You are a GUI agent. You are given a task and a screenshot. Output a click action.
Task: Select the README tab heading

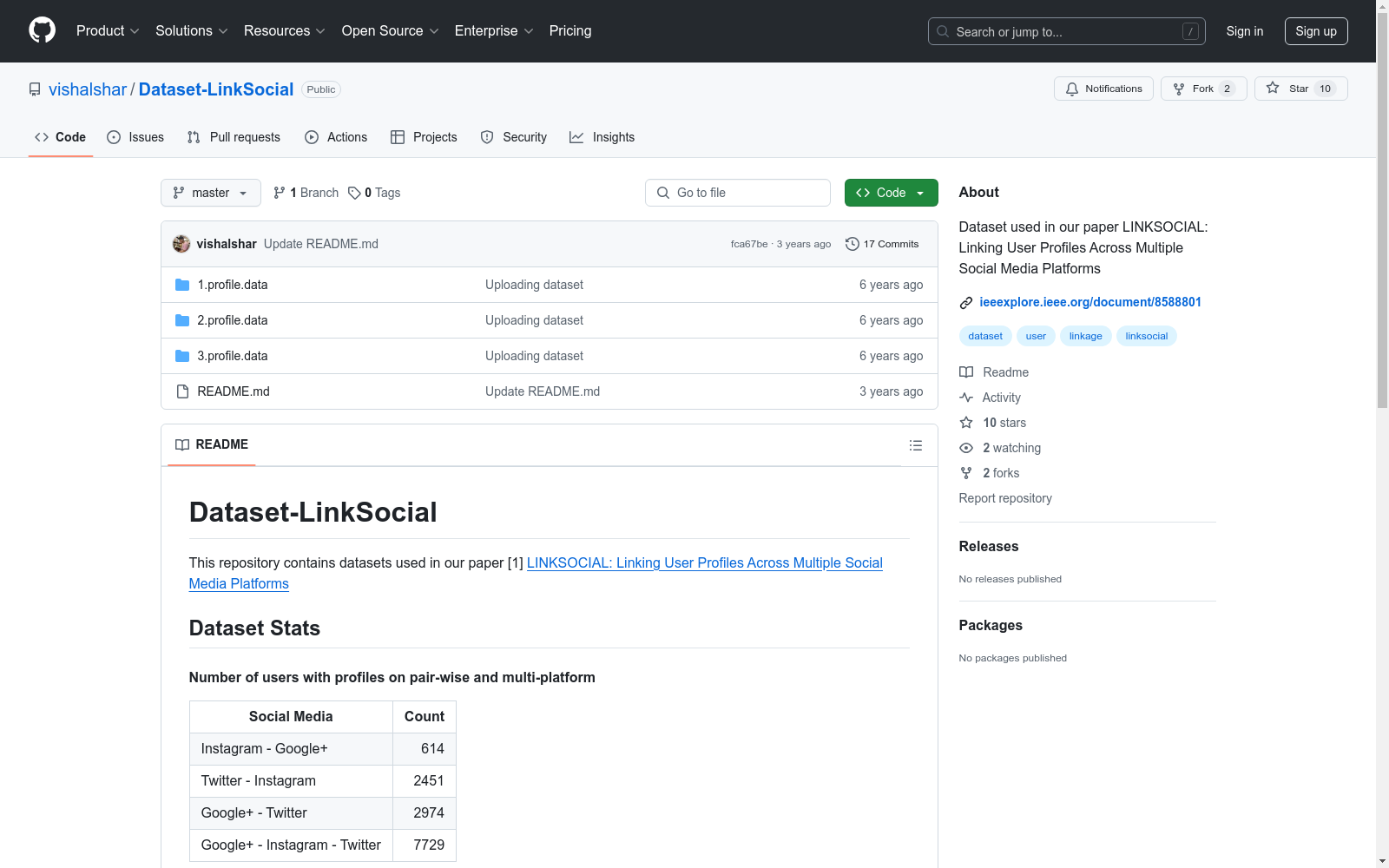tap(212, 444)
